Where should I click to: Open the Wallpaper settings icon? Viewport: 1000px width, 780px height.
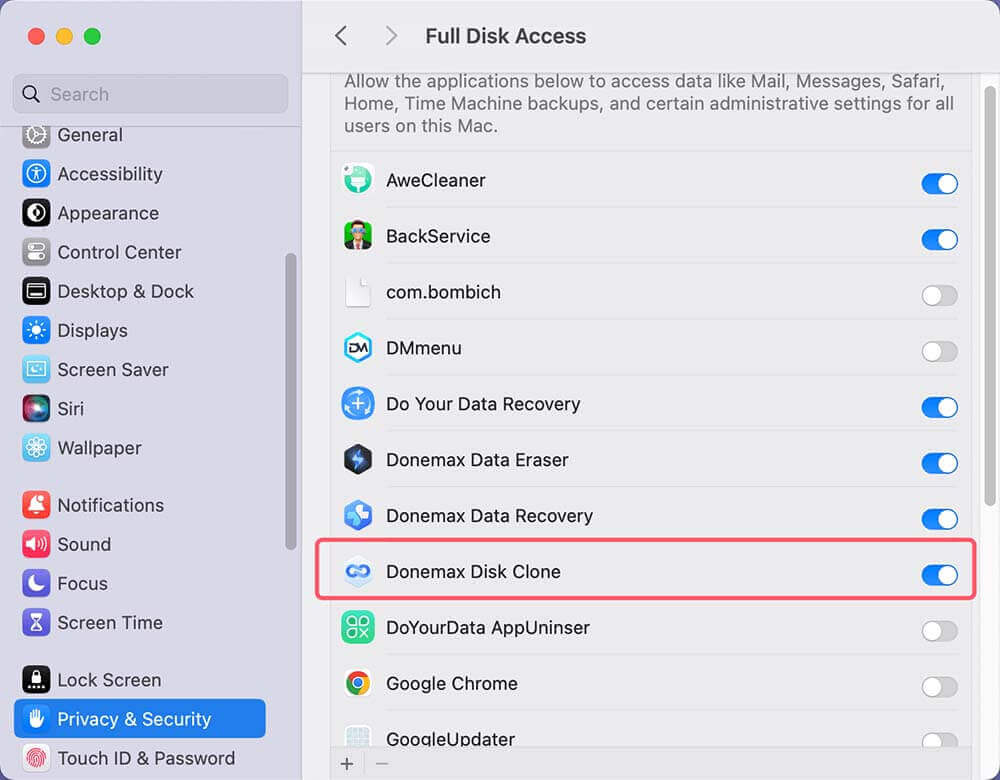point(35,448)
